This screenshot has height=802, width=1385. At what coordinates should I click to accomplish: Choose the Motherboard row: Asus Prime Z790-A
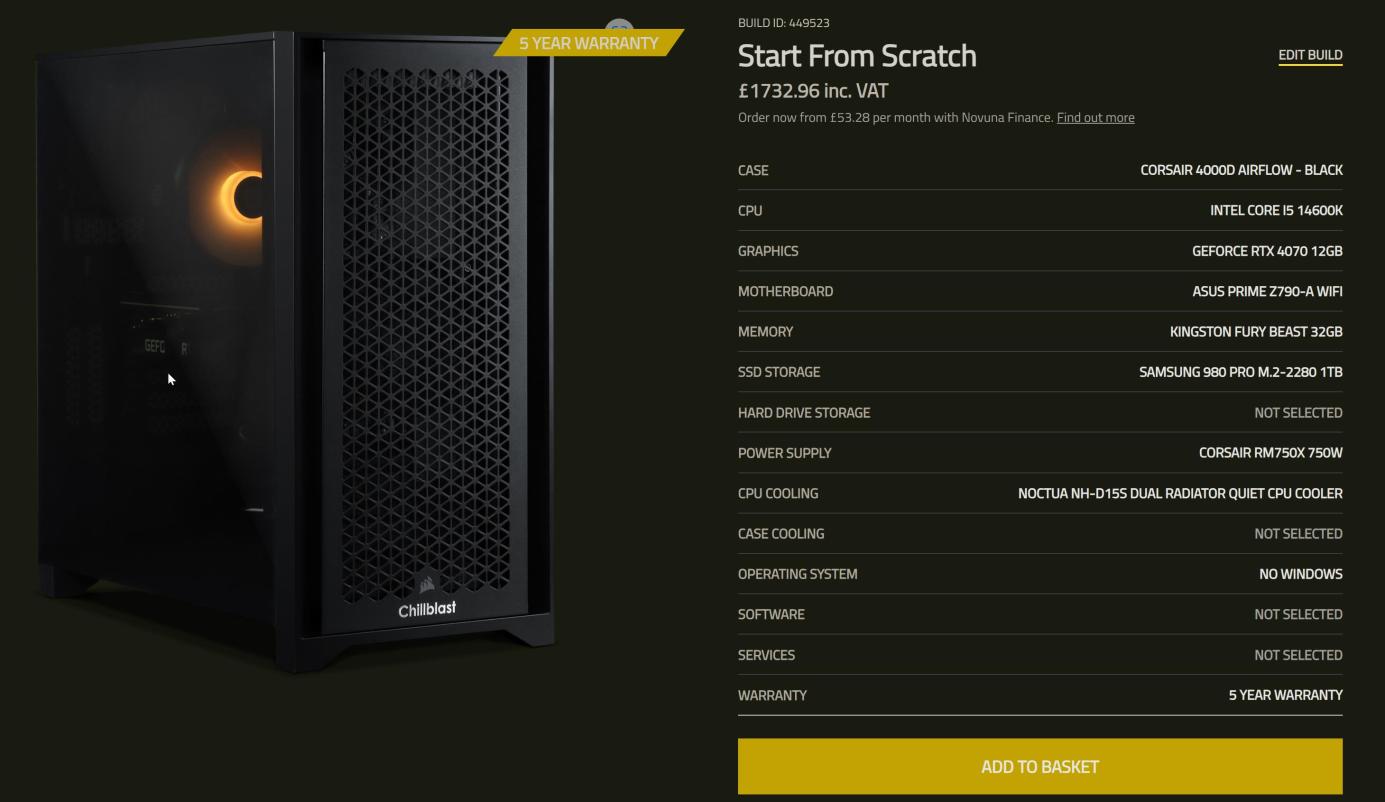[x=1040, y=292]
